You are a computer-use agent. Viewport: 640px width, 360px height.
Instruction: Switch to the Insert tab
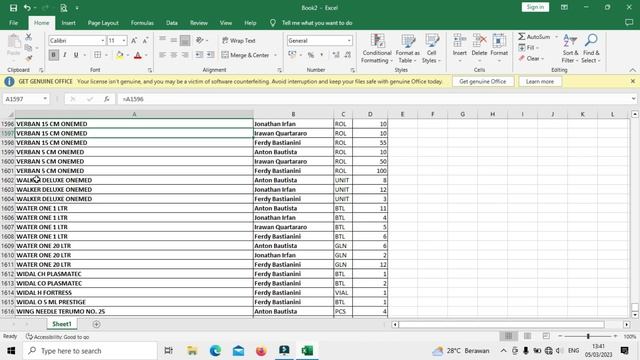68,23
